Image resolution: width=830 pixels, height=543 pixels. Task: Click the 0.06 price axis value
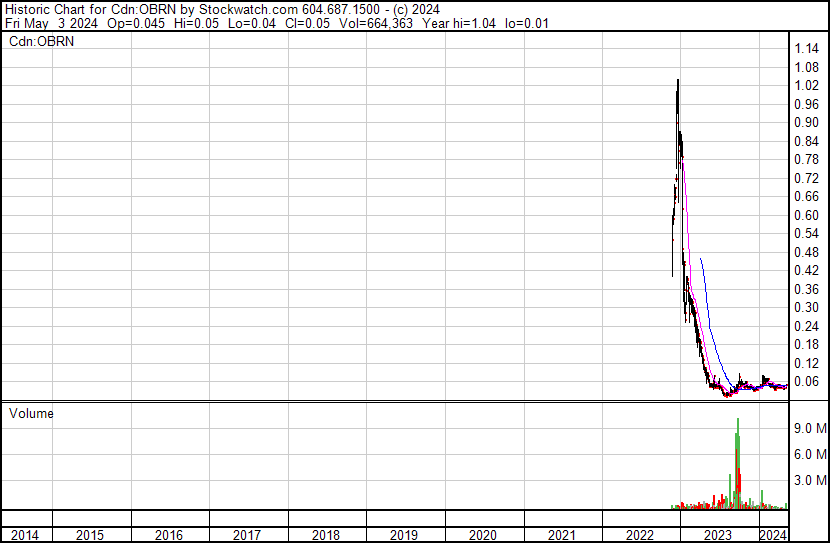pos(807,382)
